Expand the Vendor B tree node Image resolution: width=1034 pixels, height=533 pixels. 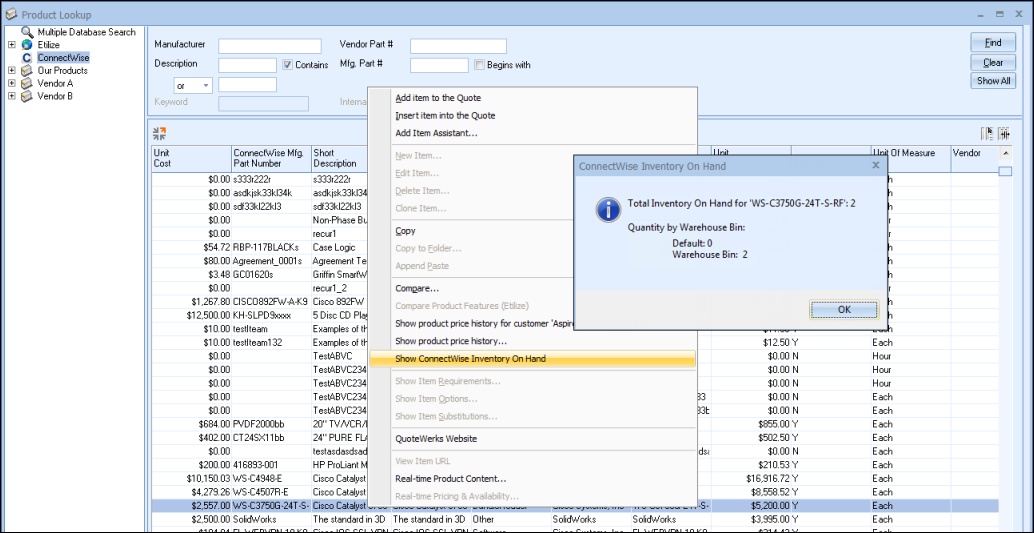[x=12, y=97]
